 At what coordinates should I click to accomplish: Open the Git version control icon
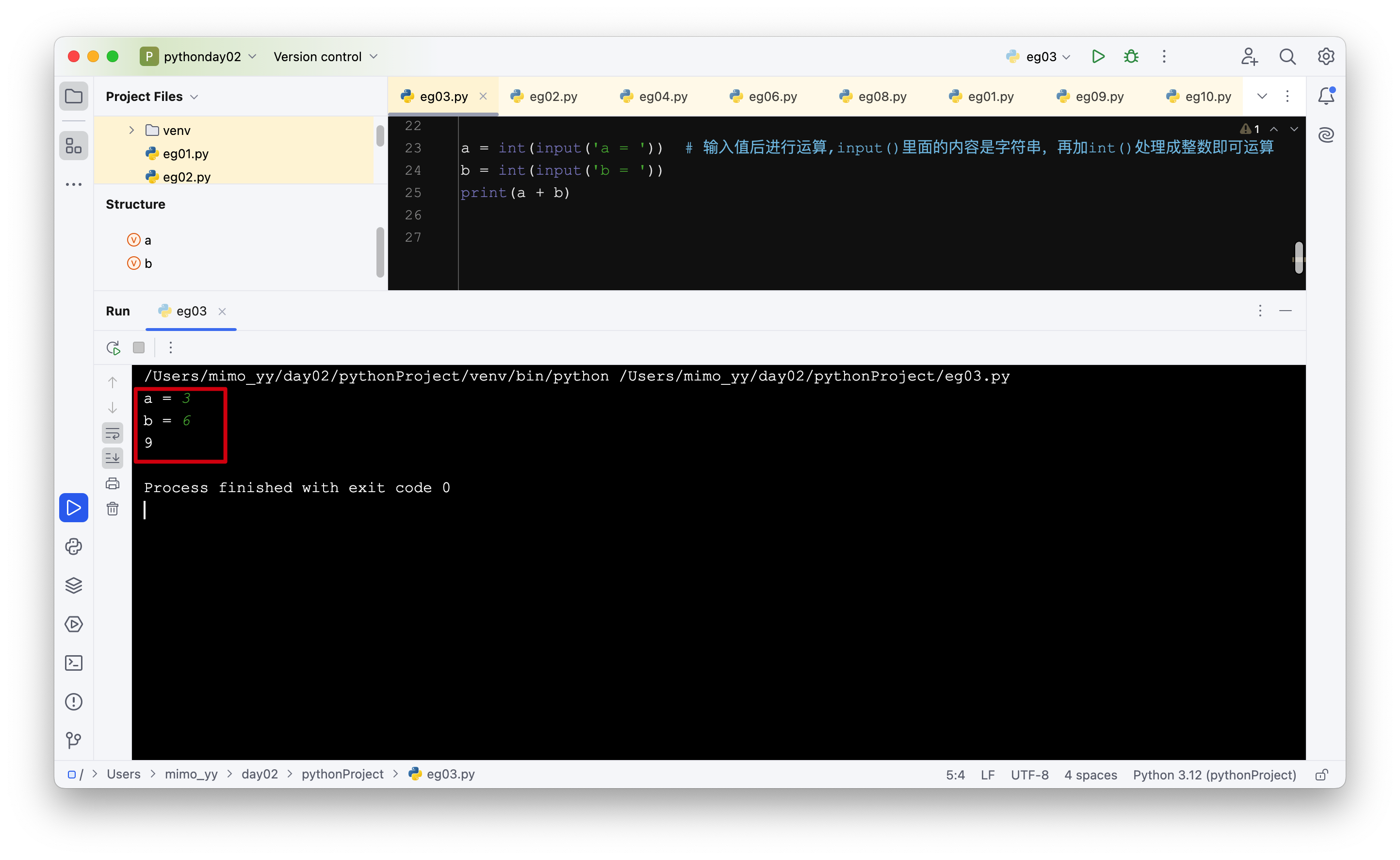point(73,740)
